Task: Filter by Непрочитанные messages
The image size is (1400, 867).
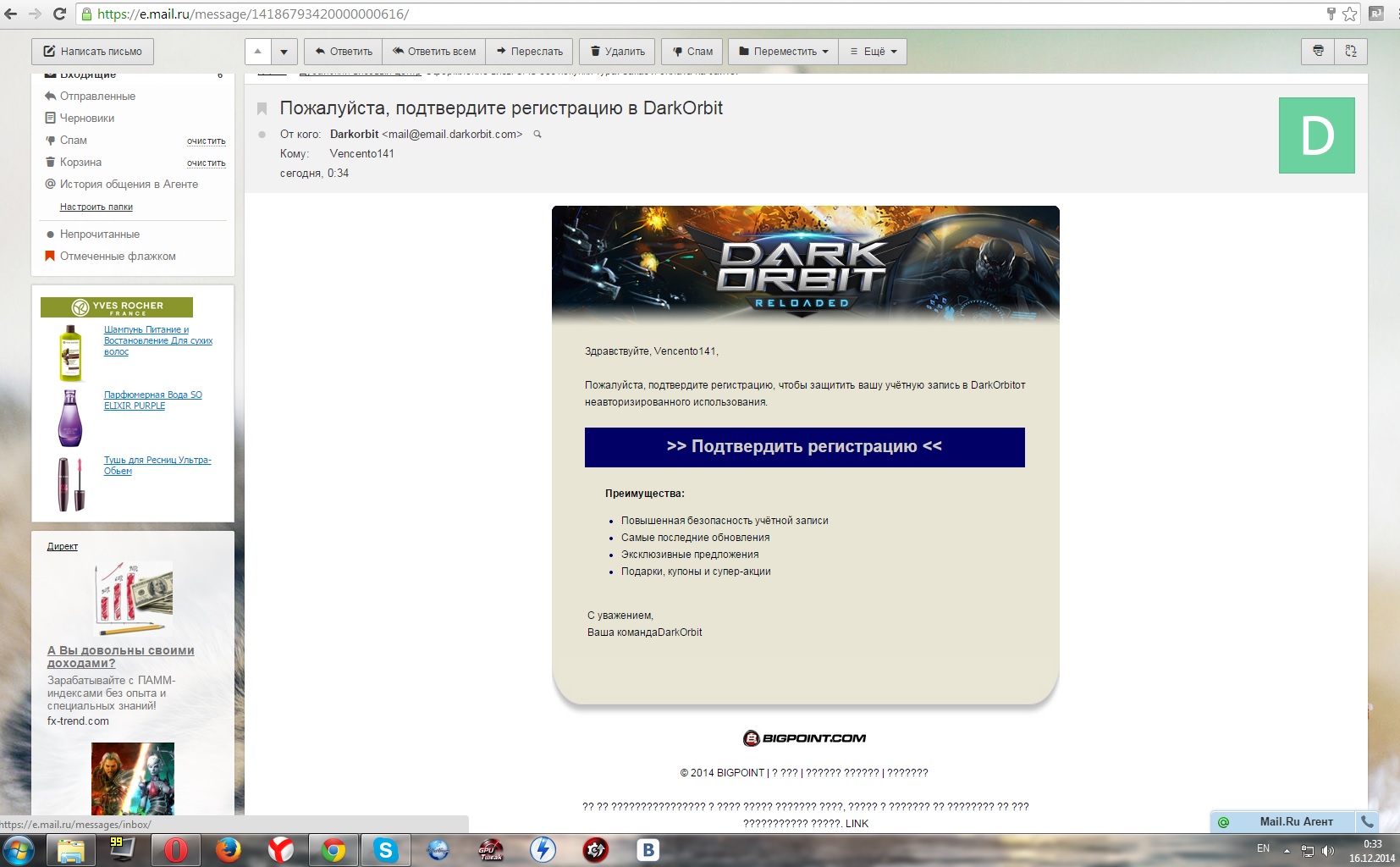Action: click(x=100, y=234)
